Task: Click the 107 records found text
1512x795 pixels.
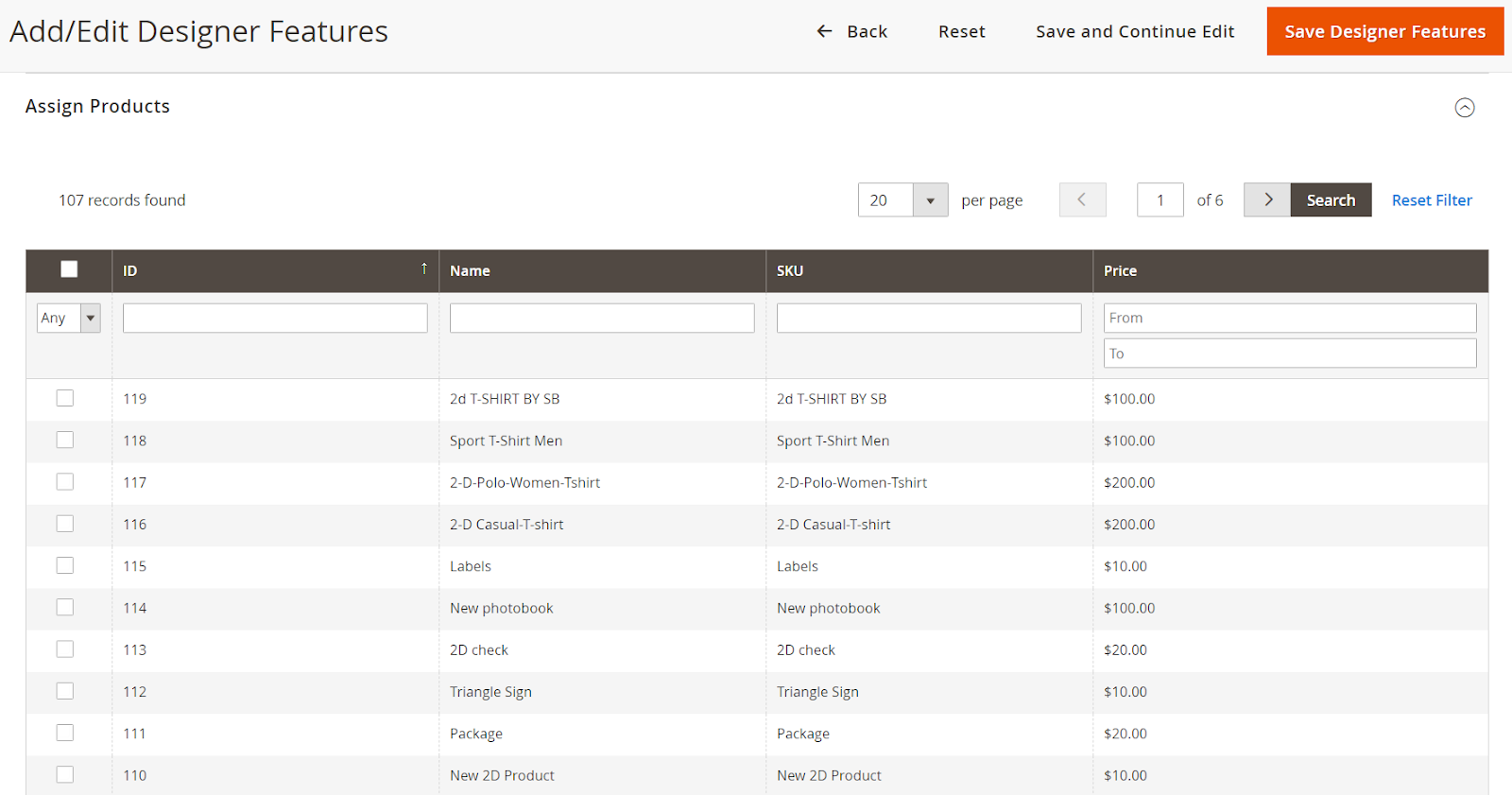Action: point(122,200)
